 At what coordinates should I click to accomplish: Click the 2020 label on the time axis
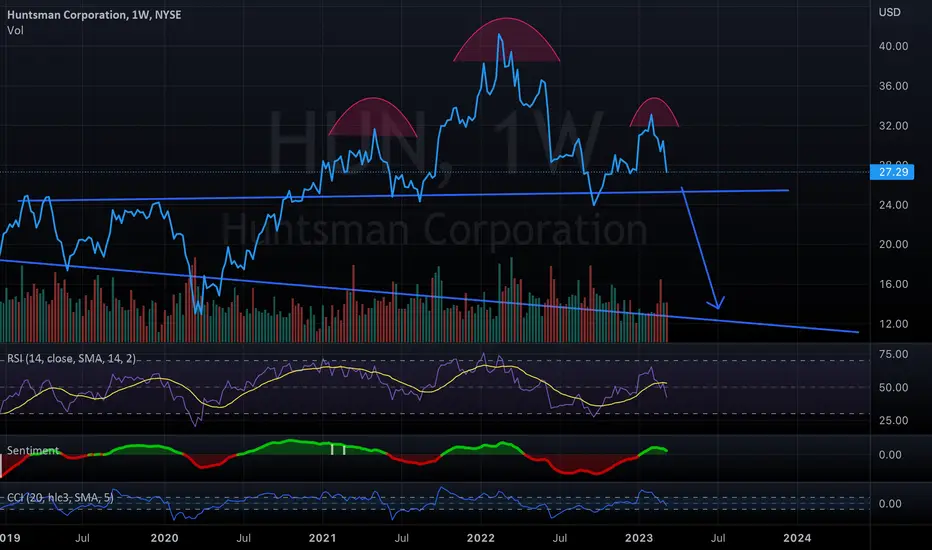click(164, 538)
